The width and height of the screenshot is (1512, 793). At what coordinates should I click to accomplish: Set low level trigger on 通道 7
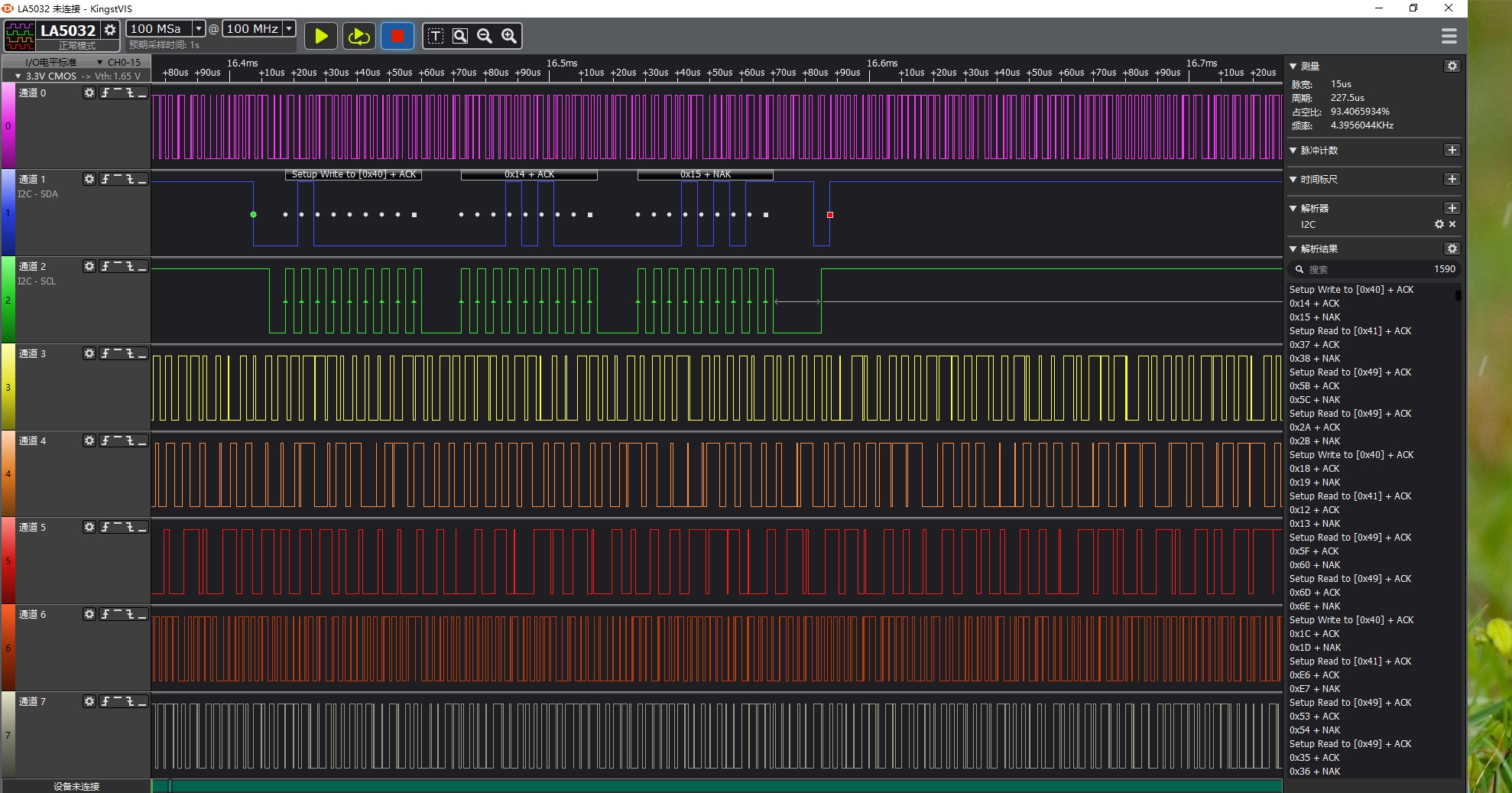pos(142,701)
